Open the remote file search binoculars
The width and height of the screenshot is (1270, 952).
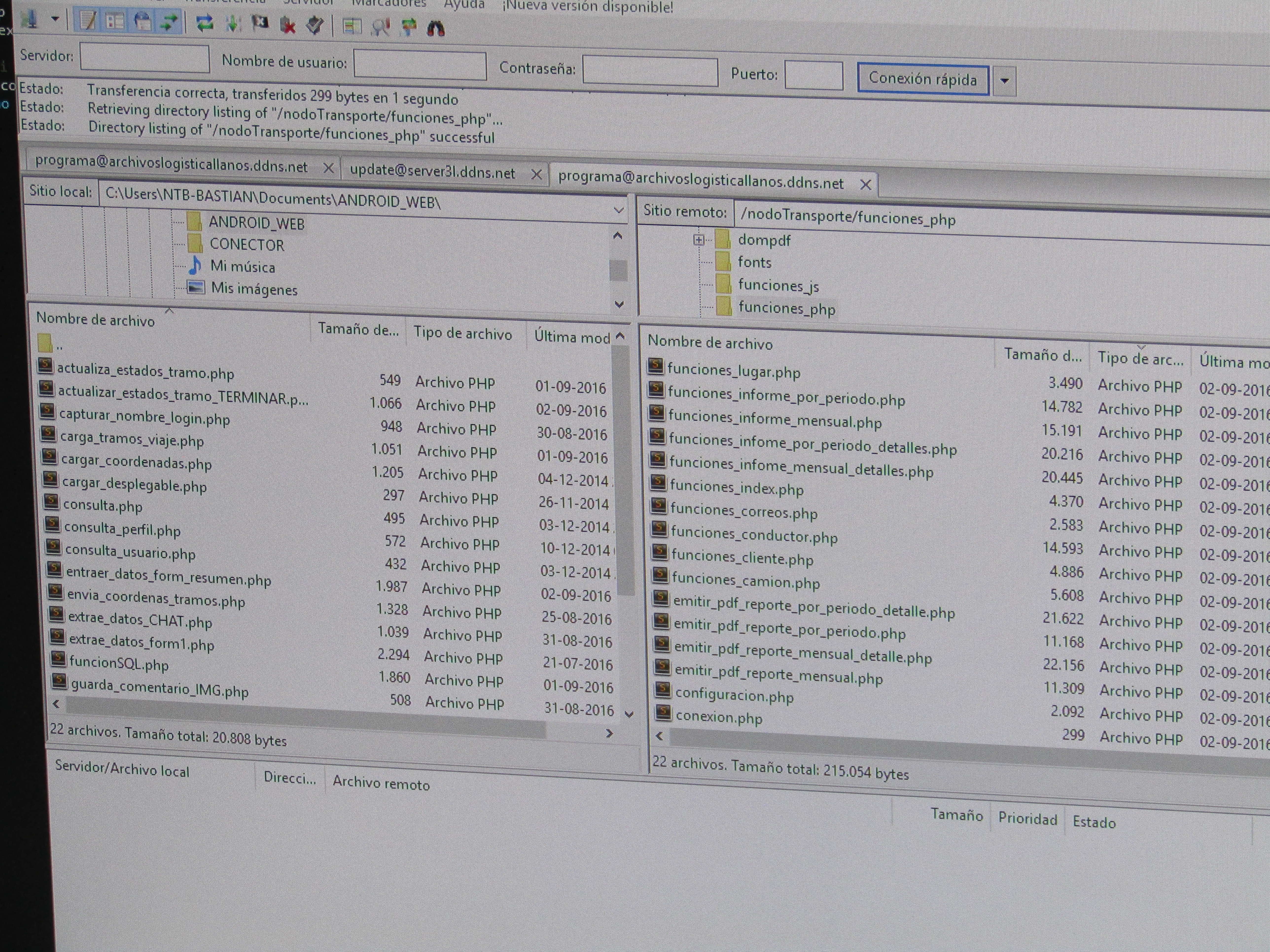coord(436,28)
